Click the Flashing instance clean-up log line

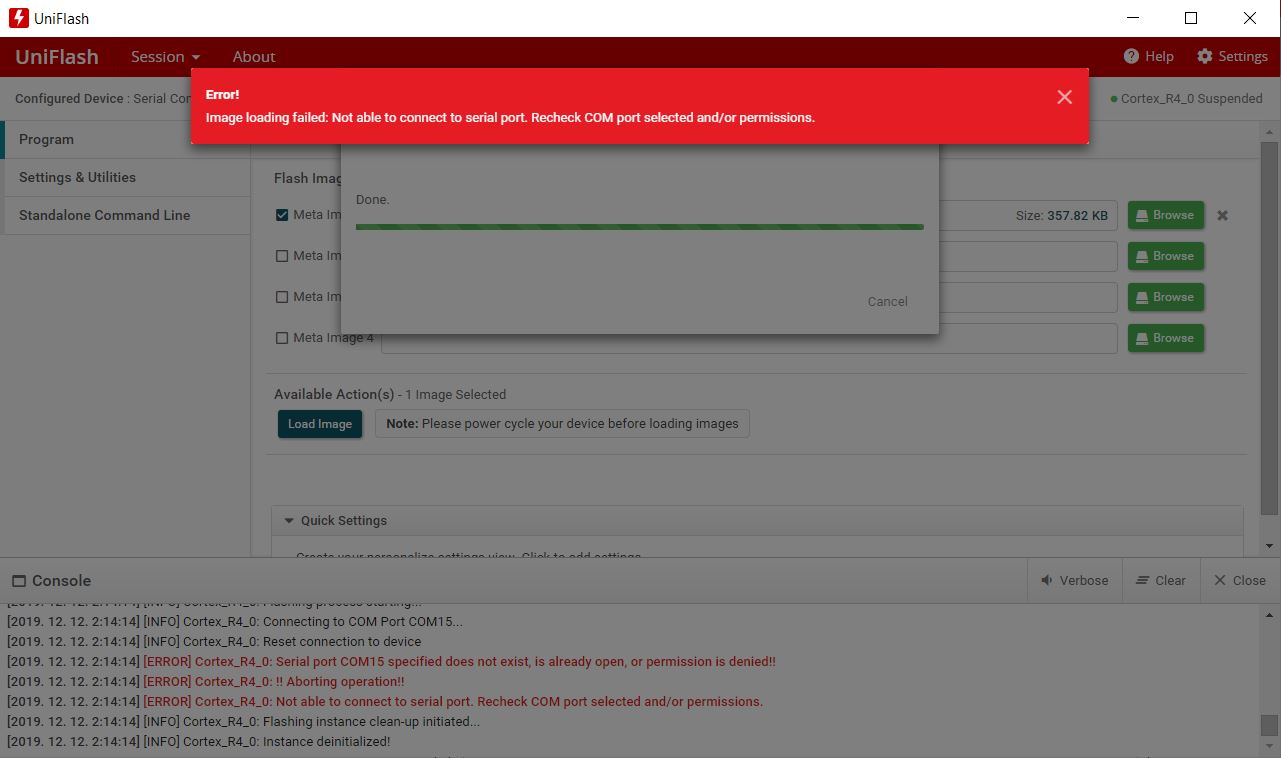(243, 722)
